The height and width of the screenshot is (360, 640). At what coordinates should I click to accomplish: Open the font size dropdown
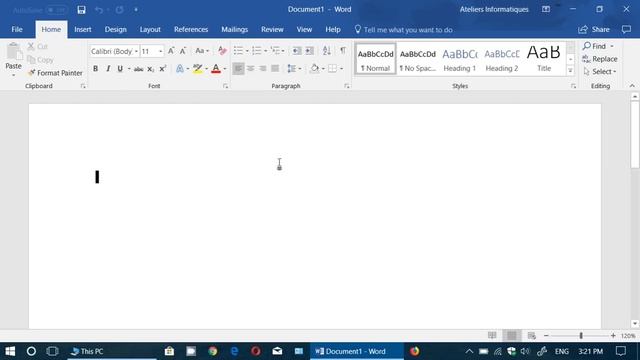coord(160,51)
